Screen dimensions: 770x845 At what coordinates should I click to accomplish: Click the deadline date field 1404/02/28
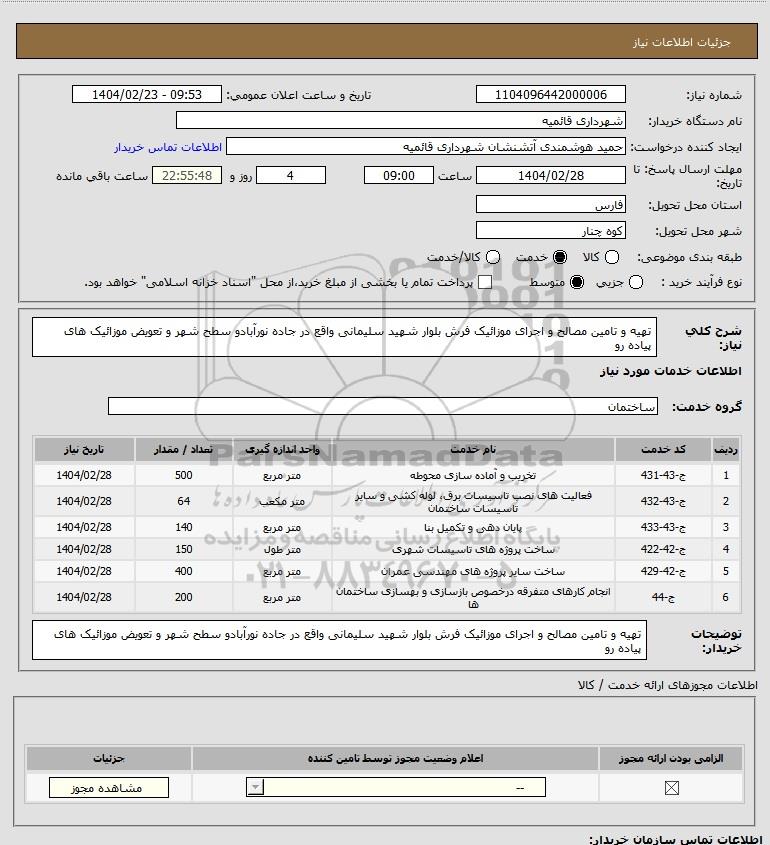551,176
